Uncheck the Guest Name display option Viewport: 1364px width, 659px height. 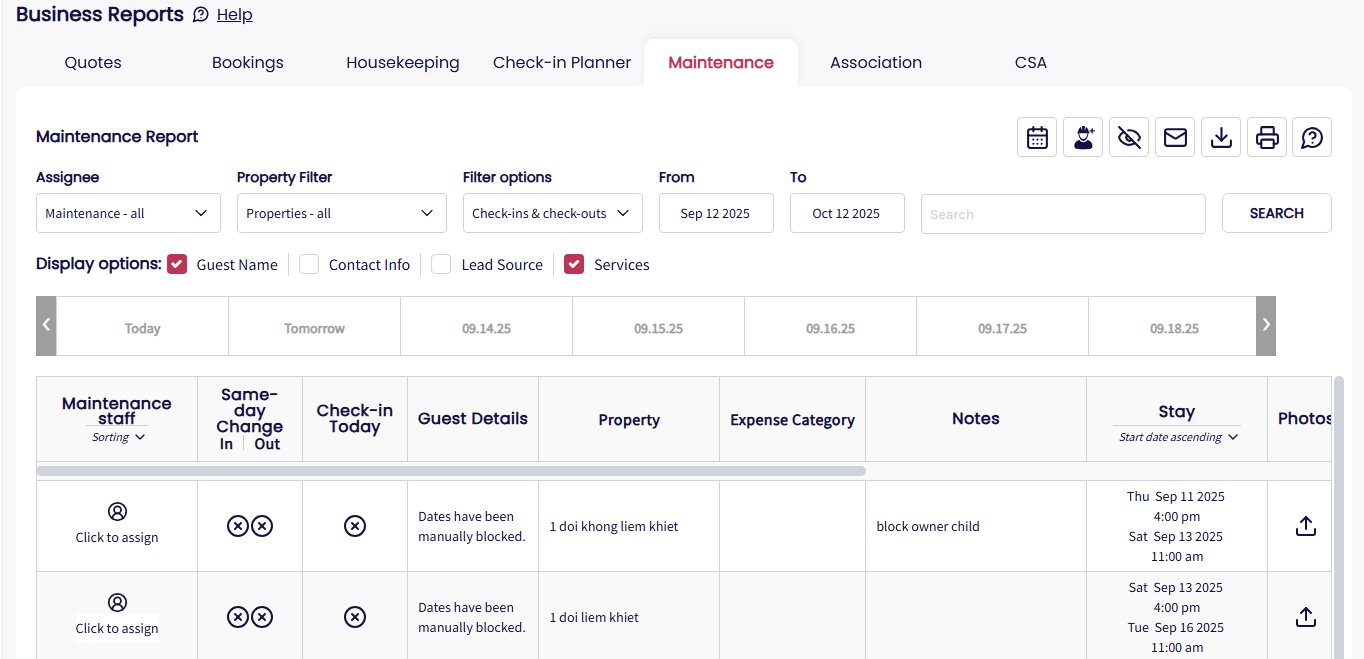pyautogui.click(x=177, y=264)
